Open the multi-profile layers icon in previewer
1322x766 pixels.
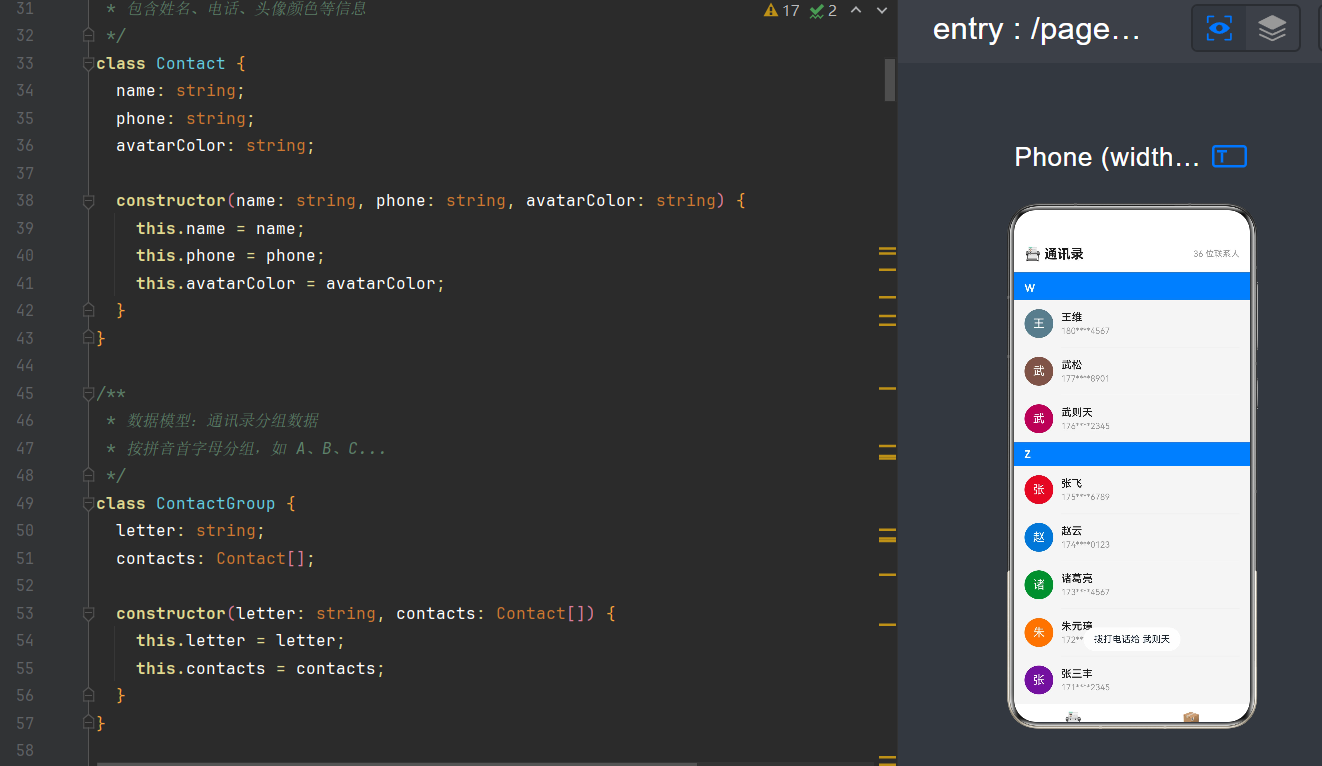pos(1272,29)
